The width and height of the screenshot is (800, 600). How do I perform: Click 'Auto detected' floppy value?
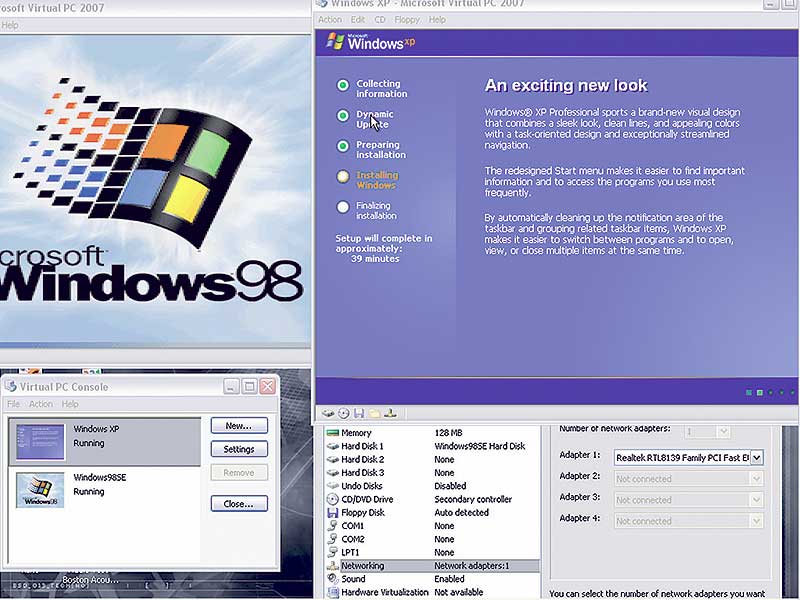point(462,512)
